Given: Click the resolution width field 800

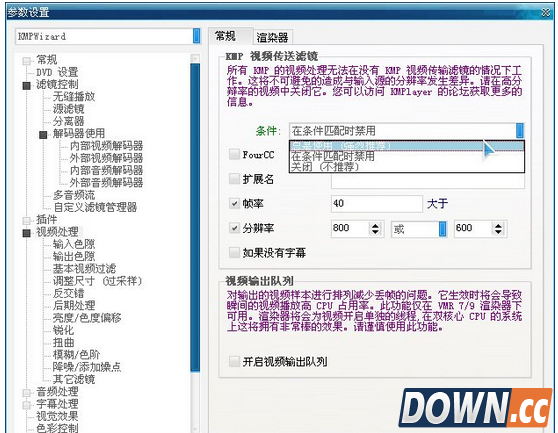Looking at the screenshot, I should pyautogui.click(x=349, y=228).
